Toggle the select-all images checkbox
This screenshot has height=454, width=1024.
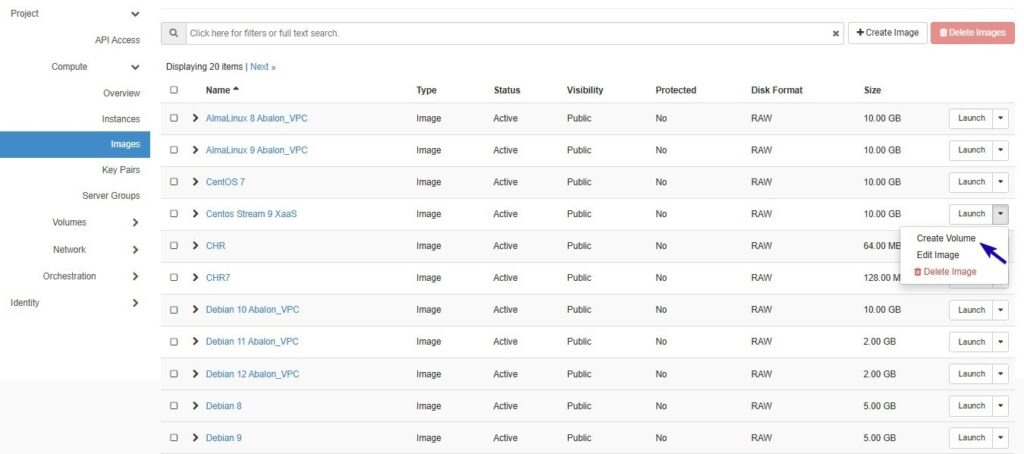[174, 90]
